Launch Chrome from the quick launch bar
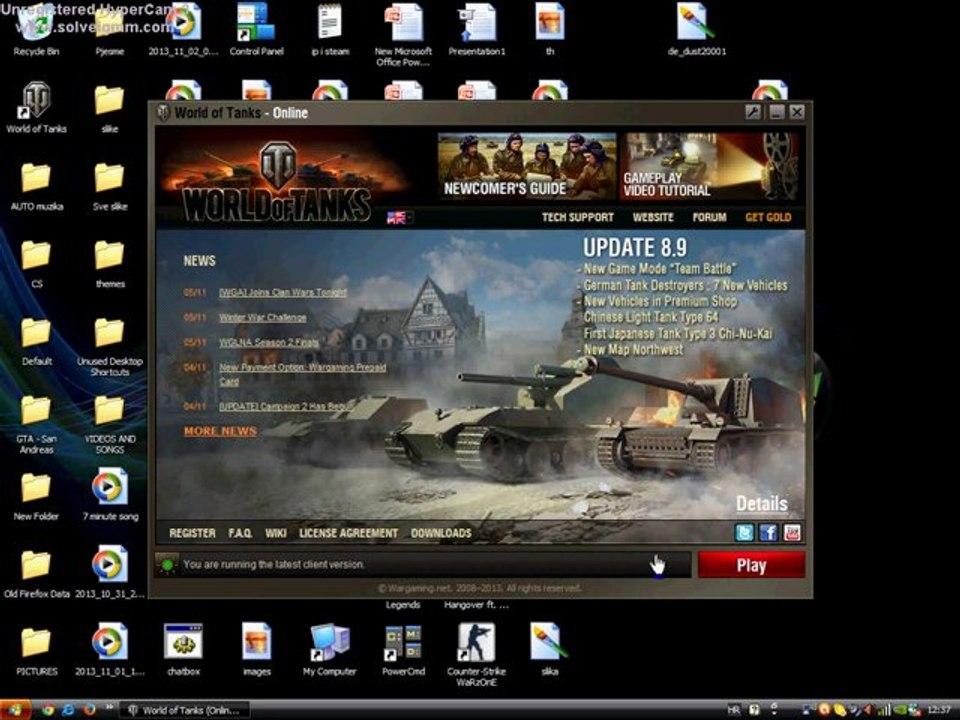 coord(48,710)
